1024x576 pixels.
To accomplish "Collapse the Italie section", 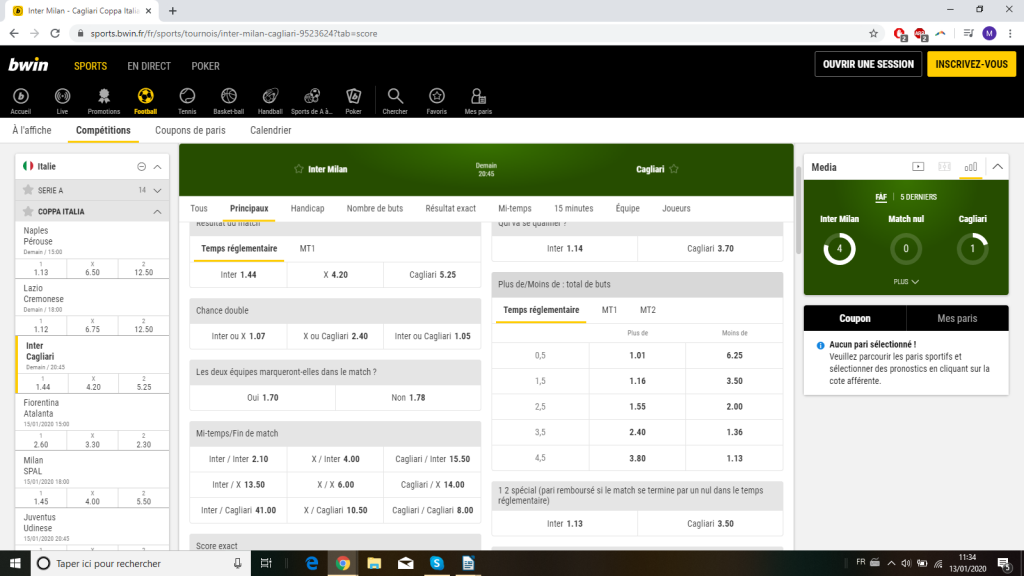I will (x=157, y=167).
